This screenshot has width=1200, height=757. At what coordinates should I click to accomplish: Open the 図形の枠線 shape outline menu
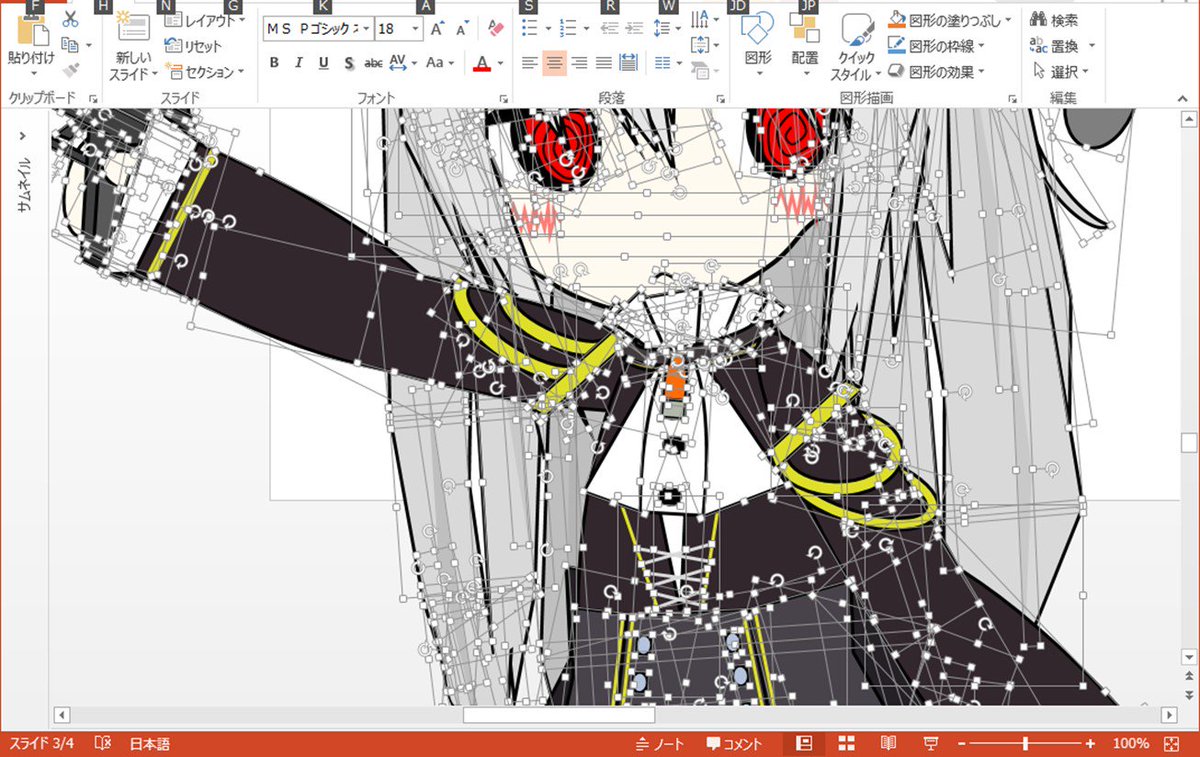tap(936, 46)
